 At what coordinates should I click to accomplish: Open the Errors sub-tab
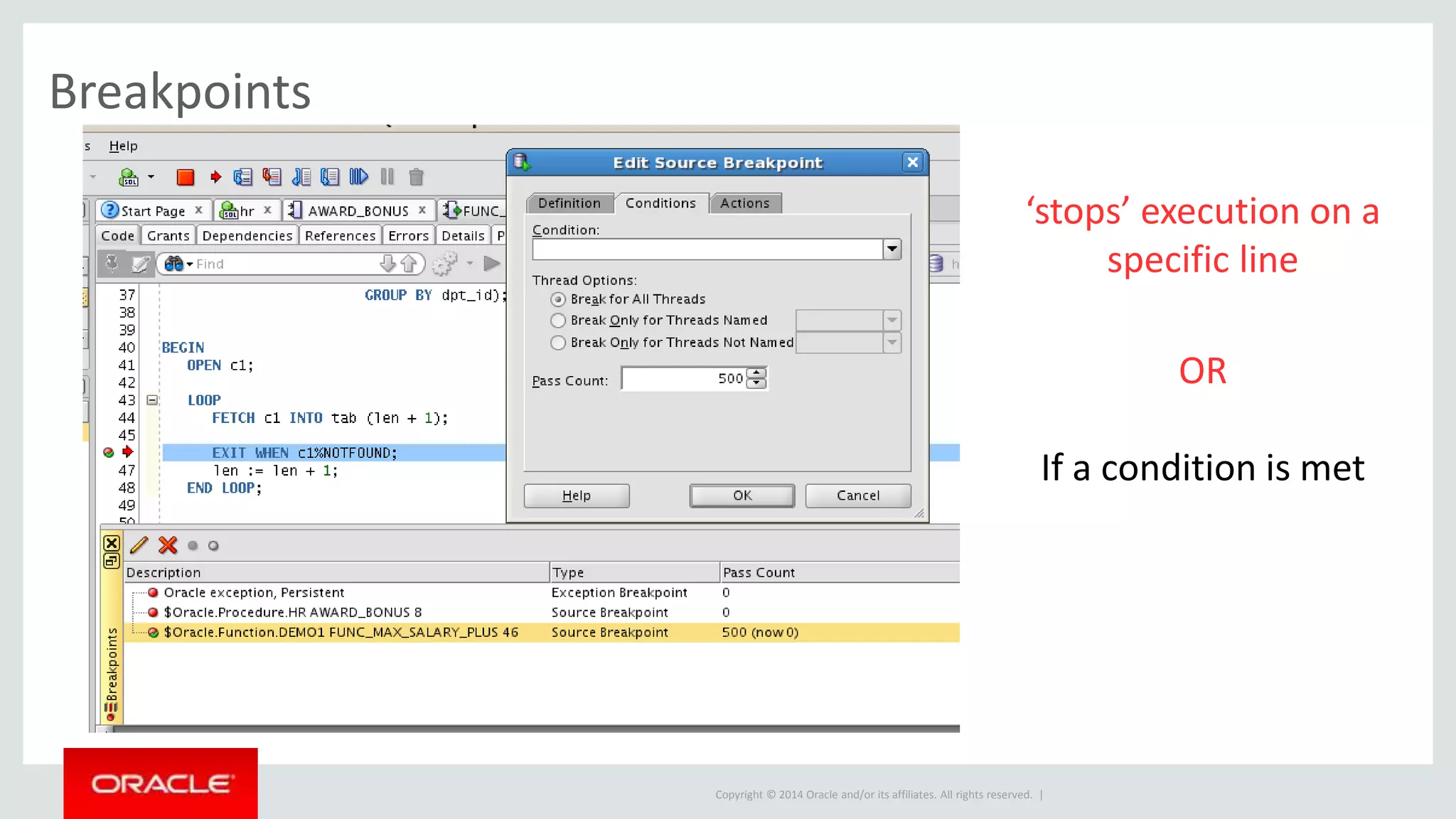pos(409,235)
